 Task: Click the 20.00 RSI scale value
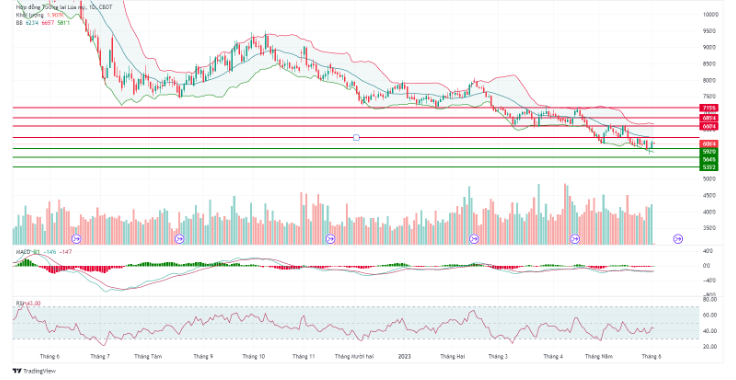pyautogui.click(x=710, y=347)
